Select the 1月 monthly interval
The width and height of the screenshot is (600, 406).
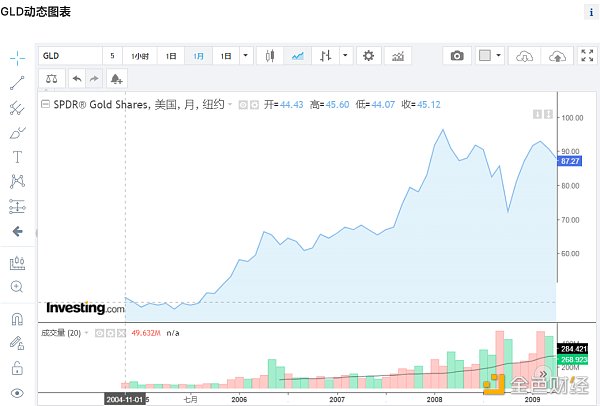199,56
